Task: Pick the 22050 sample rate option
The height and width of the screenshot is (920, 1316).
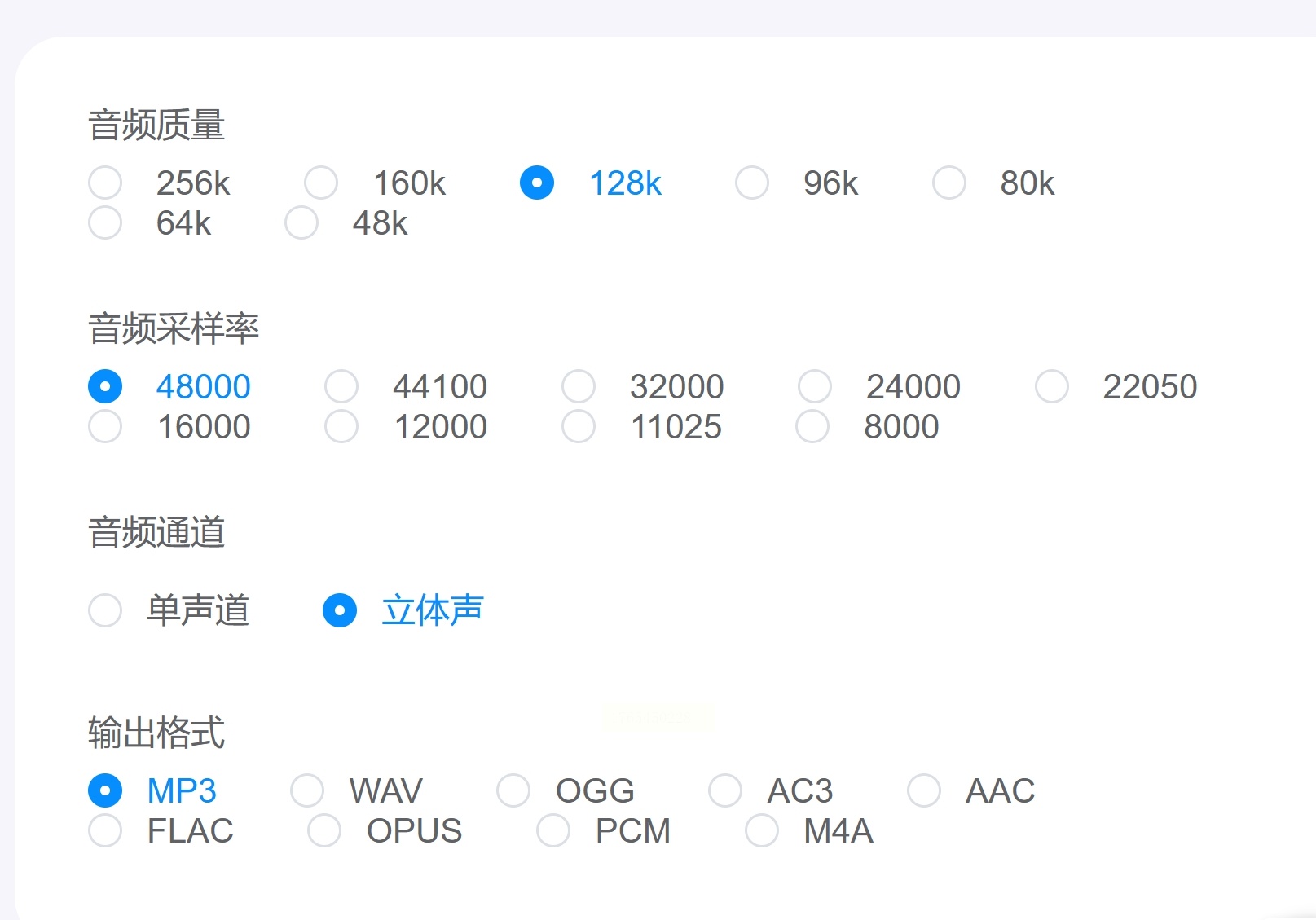Action: (1052, 386)
